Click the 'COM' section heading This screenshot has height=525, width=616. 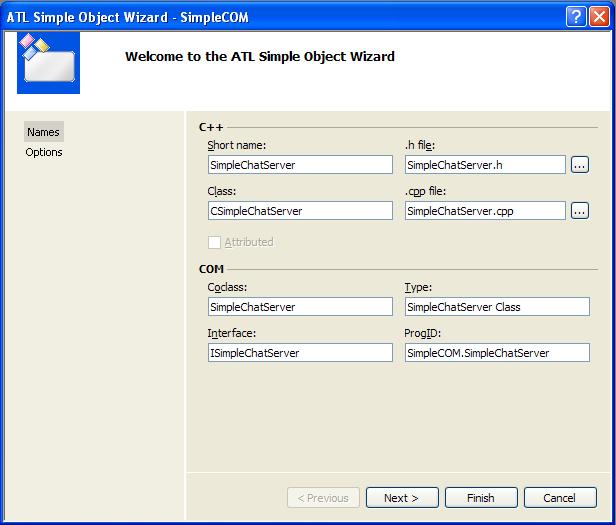coord(211,269)
